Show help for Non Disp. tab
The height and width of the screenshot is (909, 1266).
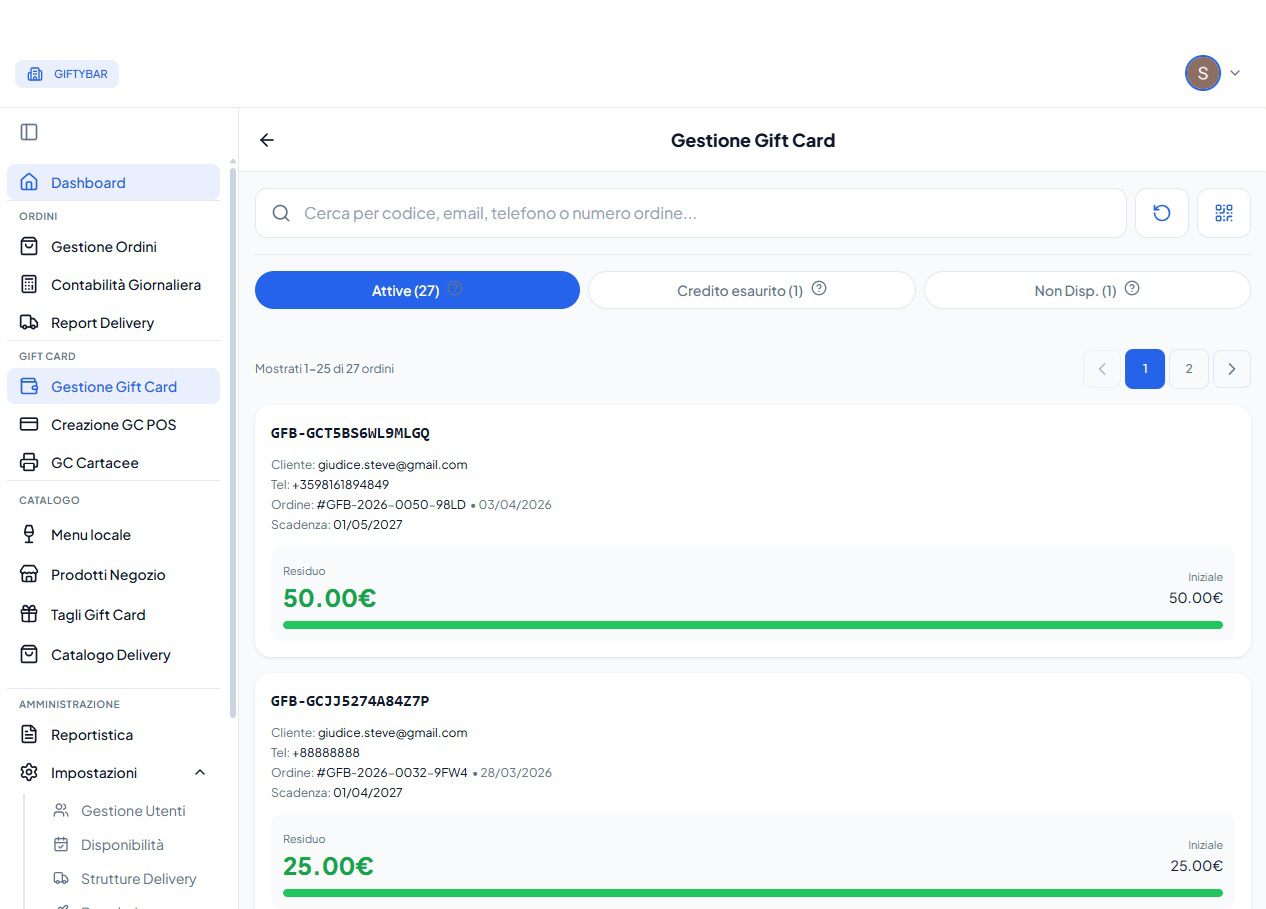1132,289
